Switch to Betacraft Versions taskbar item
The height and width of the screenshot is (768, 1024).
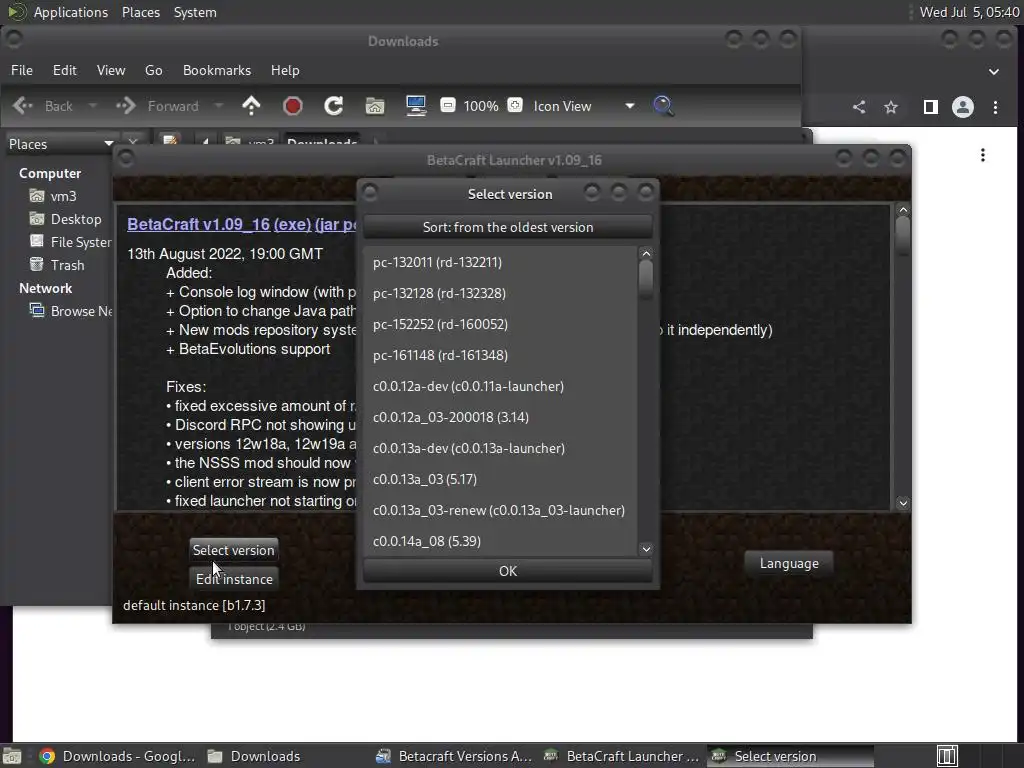pos(455,756)
